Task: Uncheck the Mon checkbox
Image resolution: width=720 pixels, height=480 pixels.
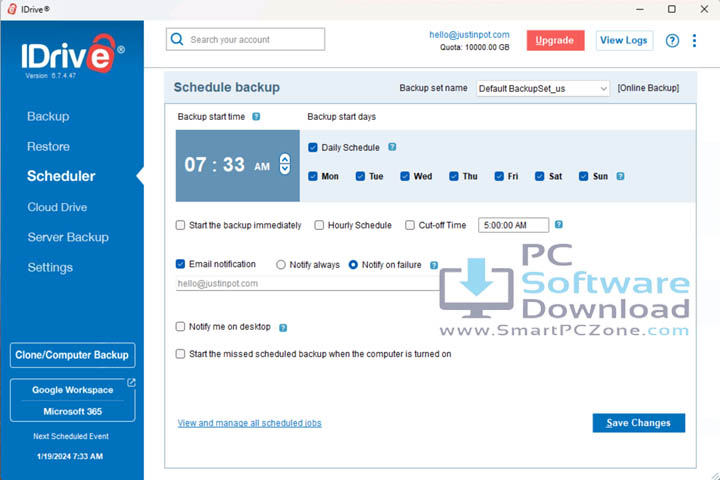Action: pyautogui.click(x=313, y=176)
